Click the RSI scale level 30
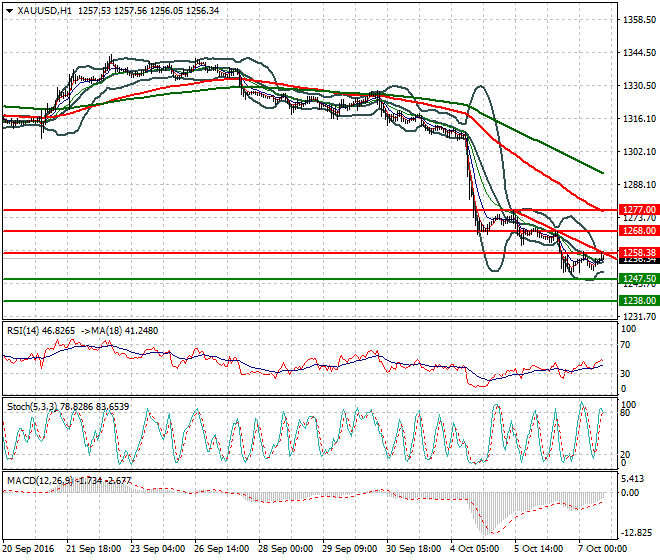This screenshot has width=660, height=560. click(625, 373)
